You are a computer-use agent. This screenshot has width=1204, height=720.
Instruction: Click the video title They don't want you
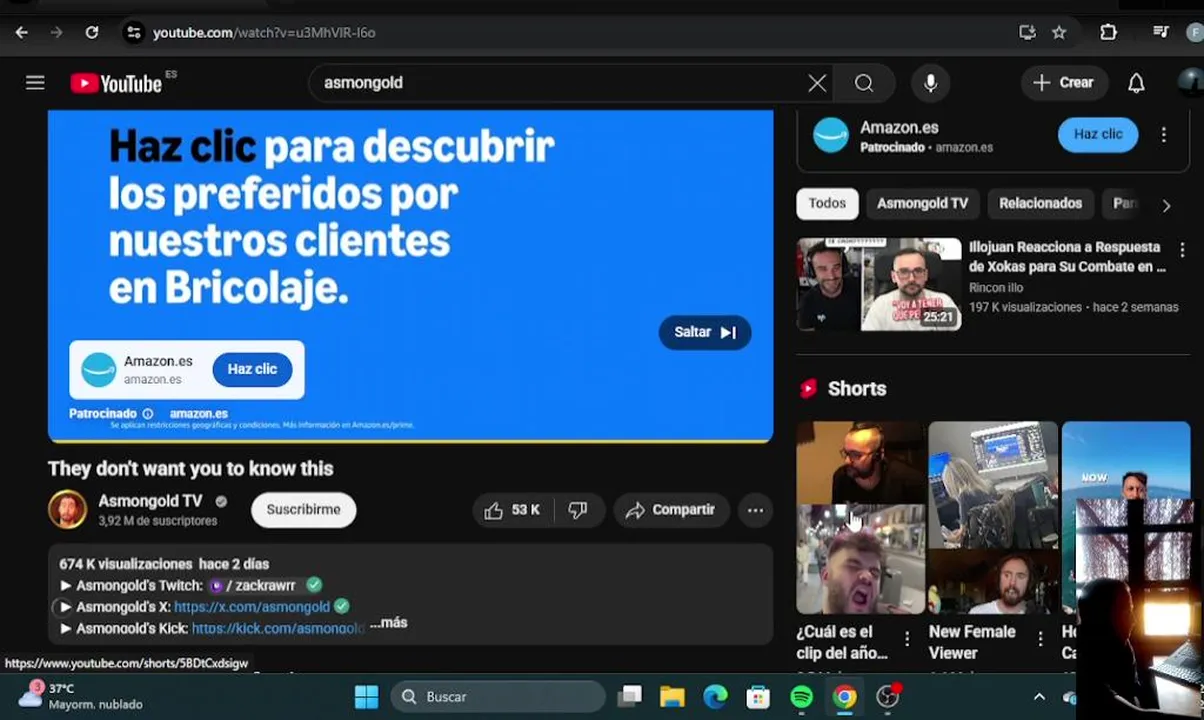coord(190,469)
